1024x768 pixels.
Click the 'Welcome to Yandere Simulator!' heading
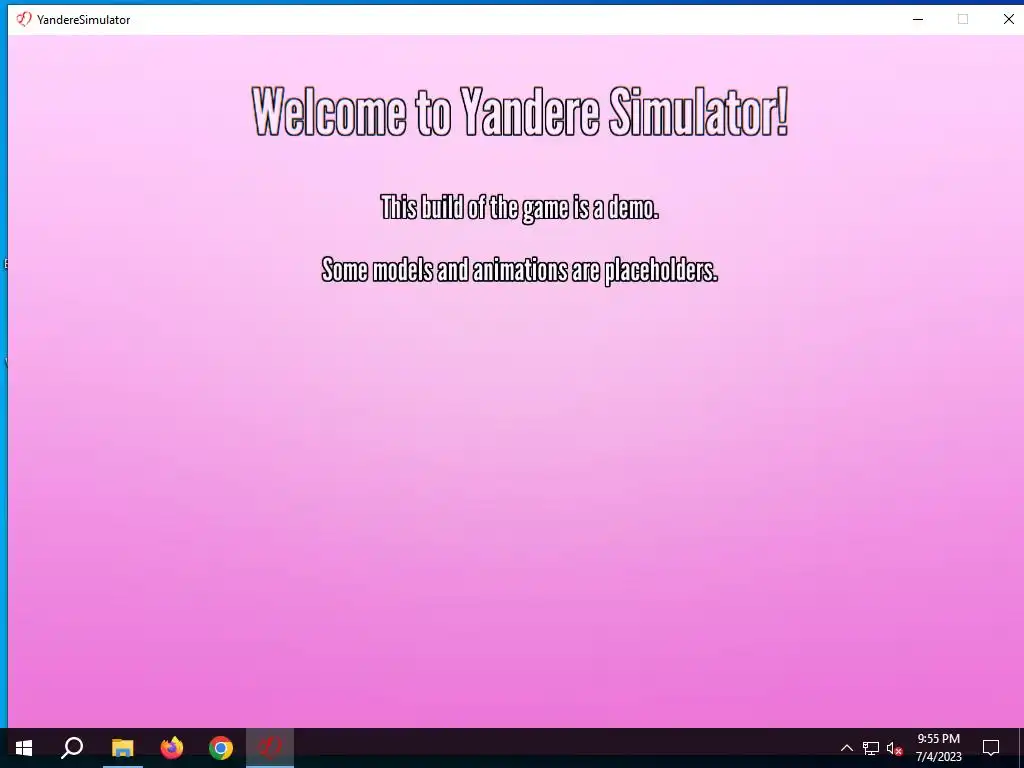pyautogui.click(x=520, y=112)
